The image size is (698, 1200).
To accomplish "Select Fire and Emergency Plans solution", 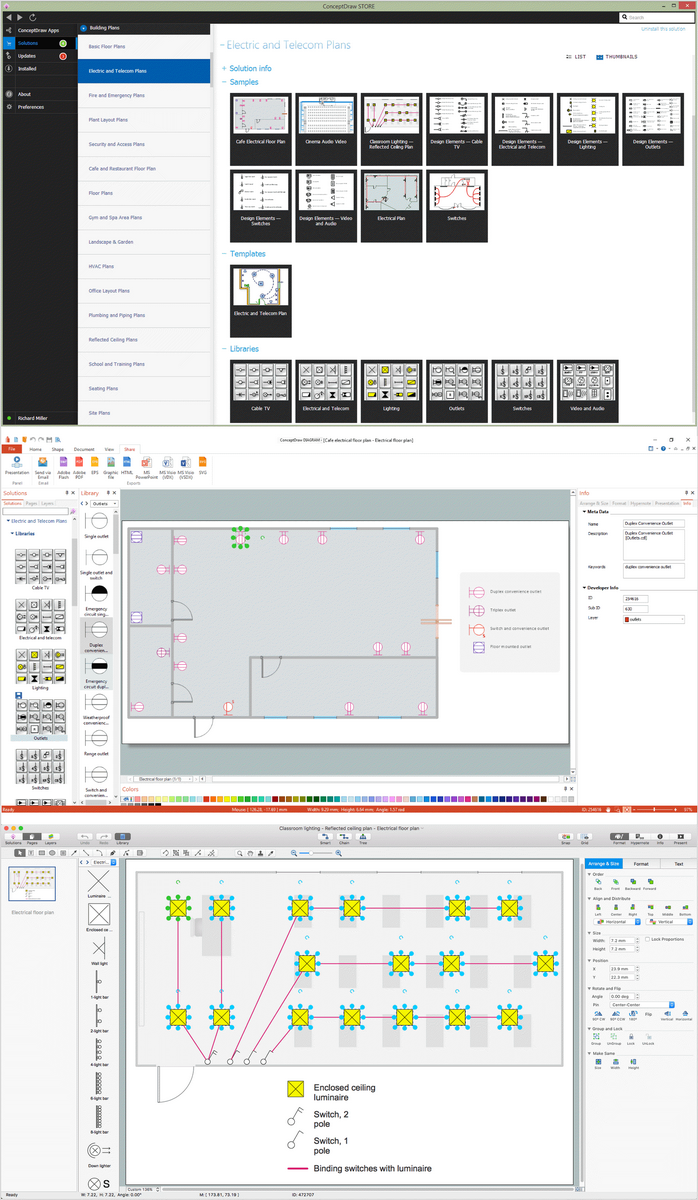I will tap(144, 95).
